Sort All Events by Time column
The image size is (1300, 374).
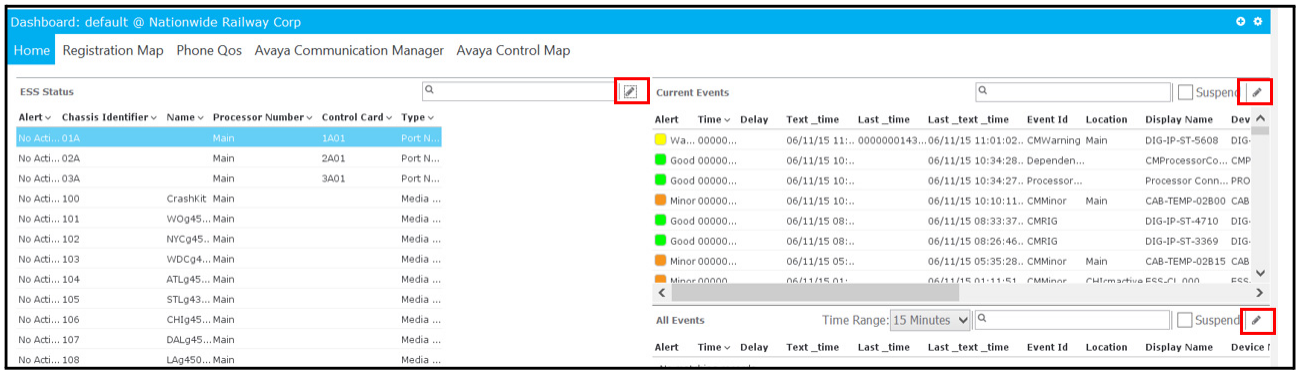[x=714, y=347]
